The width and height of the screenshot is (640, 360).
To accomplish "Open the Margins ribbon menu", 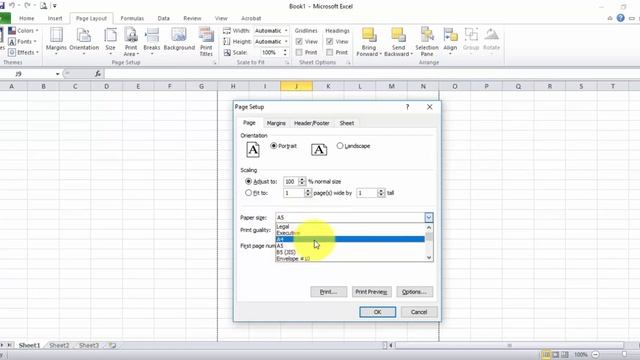I will click(56, 41).
